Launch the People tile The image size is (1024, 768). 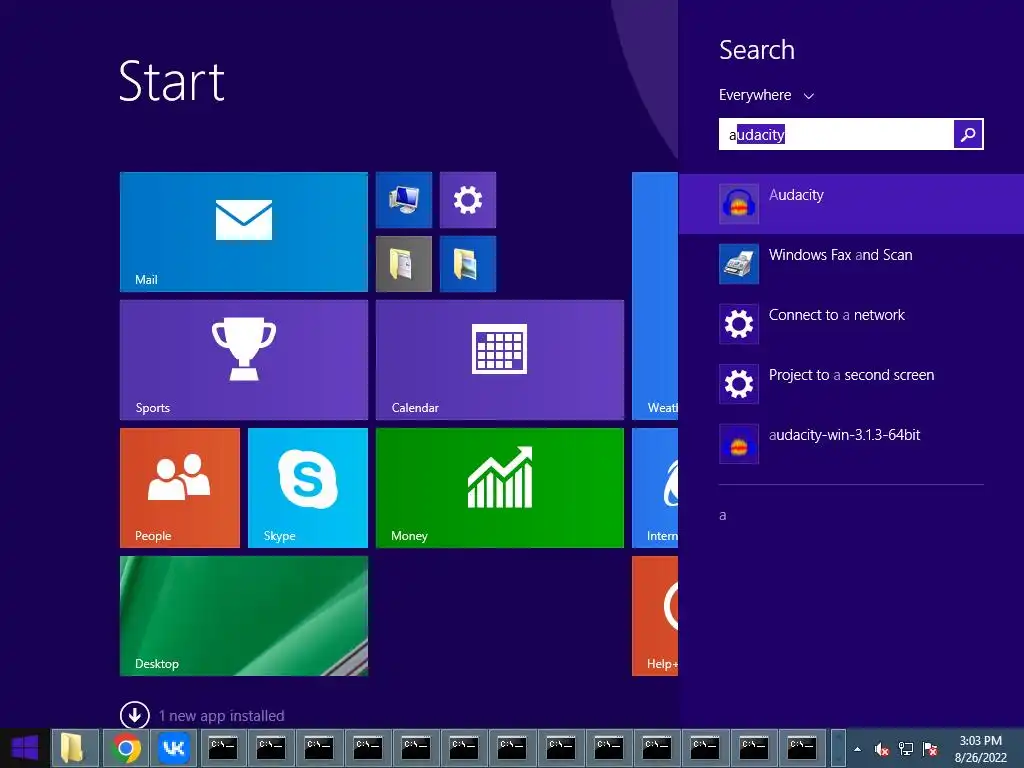point(180,488)
